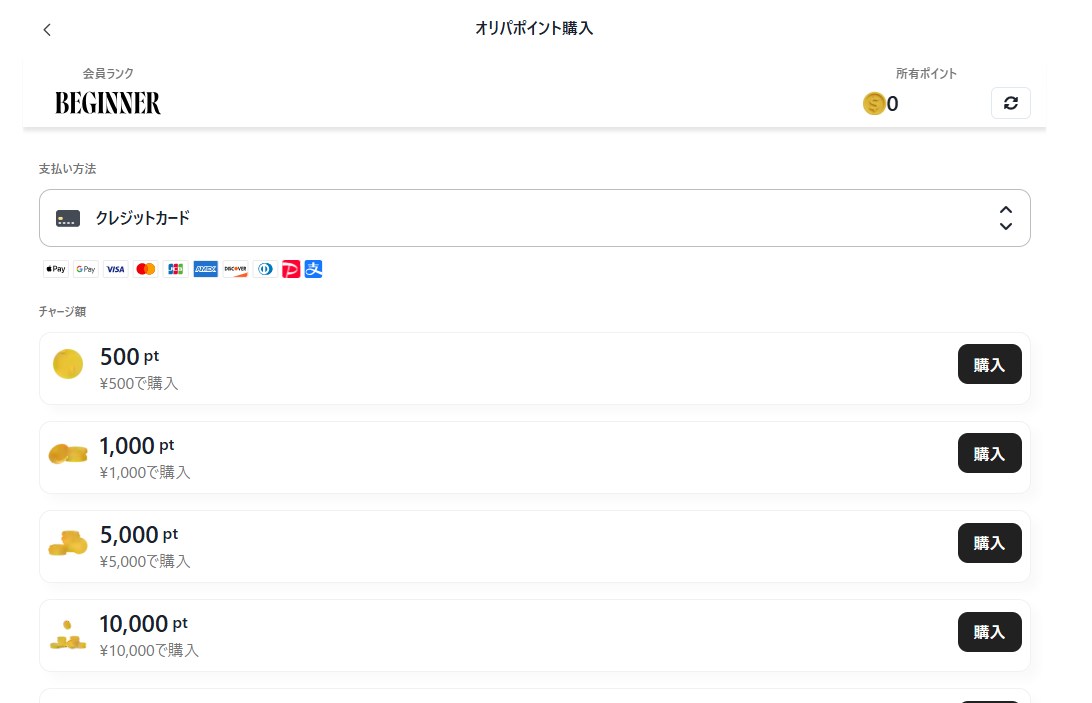This screenshot has width=1092, height=703.
Task: Expand payment options with the chevron arrows
Action: tap(1006, 218)
